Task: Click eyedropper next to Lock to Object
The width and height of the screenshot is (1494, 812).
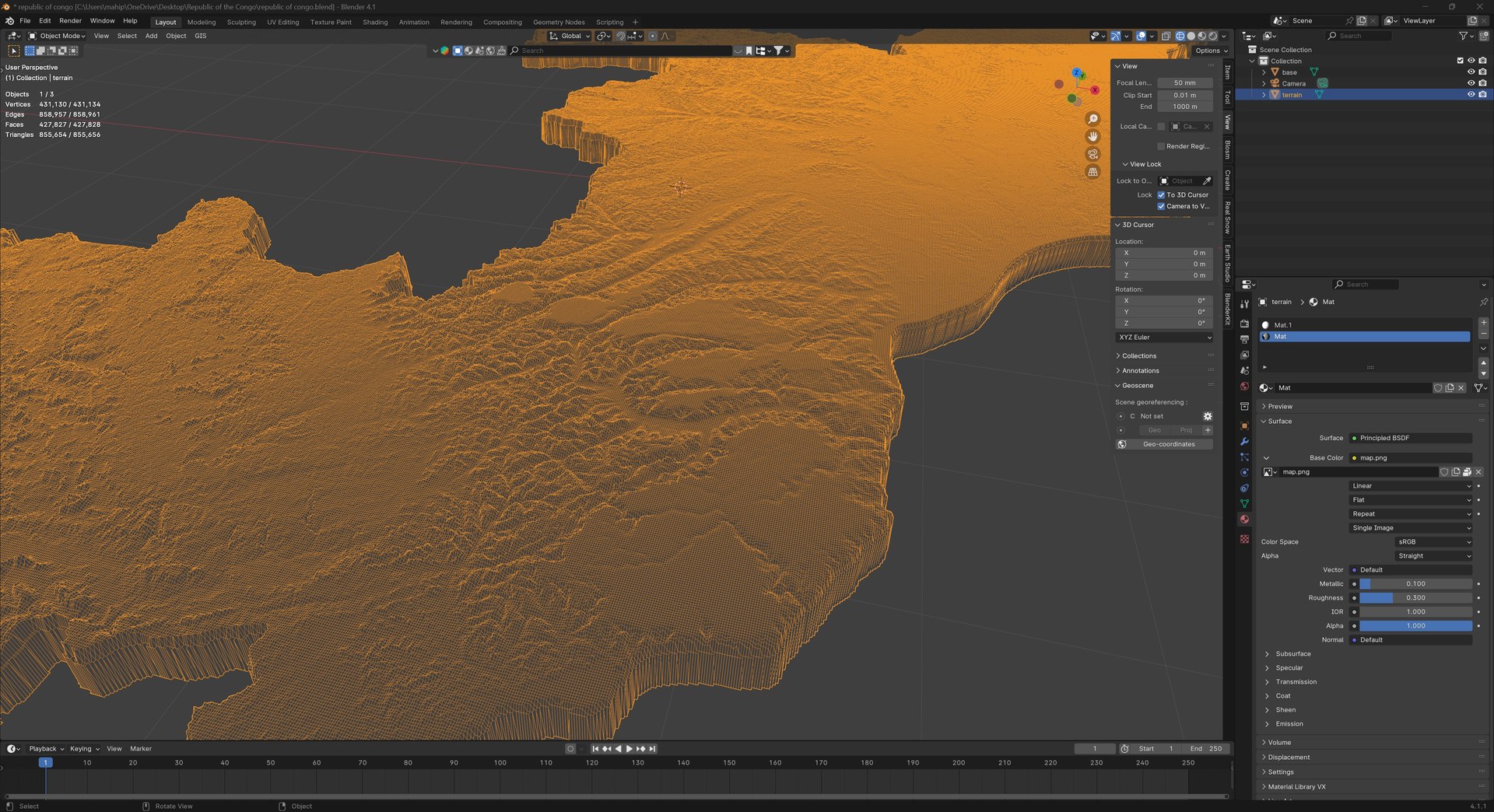Action: tap(1207, 180)
